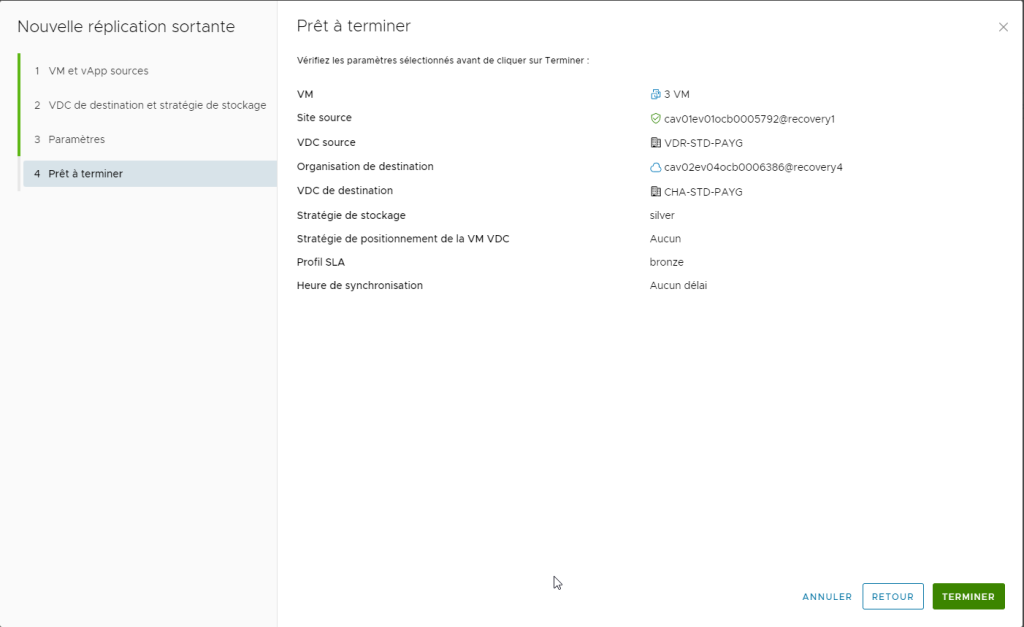This screenshot has width=1024, height=627.
Task: Click the green shield icon beside cav01ev01ocb0005792@recovery1
Action: point(655,118)
